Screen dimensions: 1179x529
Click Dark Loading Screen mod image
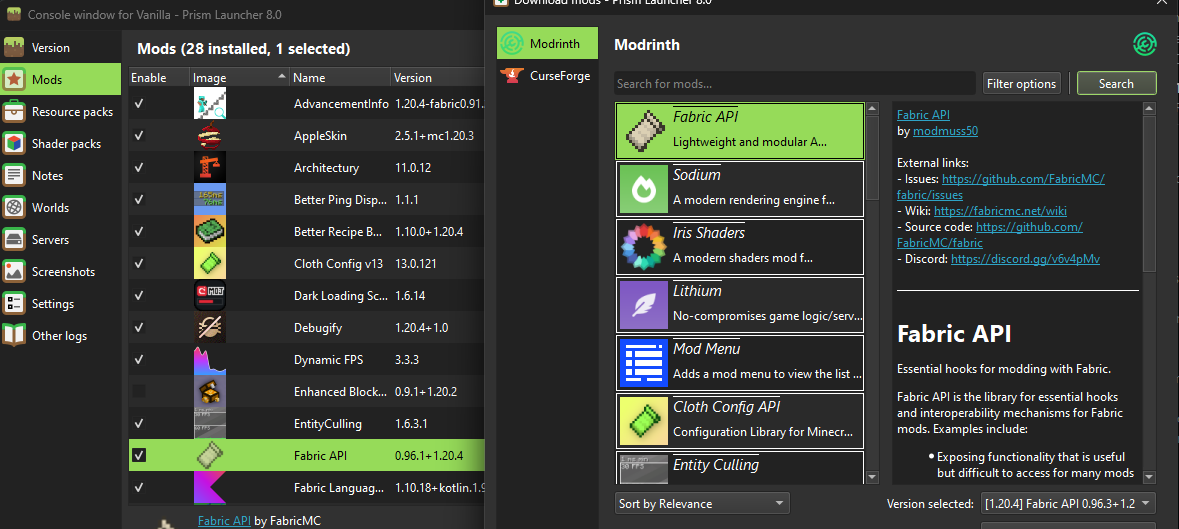(210, 295)
